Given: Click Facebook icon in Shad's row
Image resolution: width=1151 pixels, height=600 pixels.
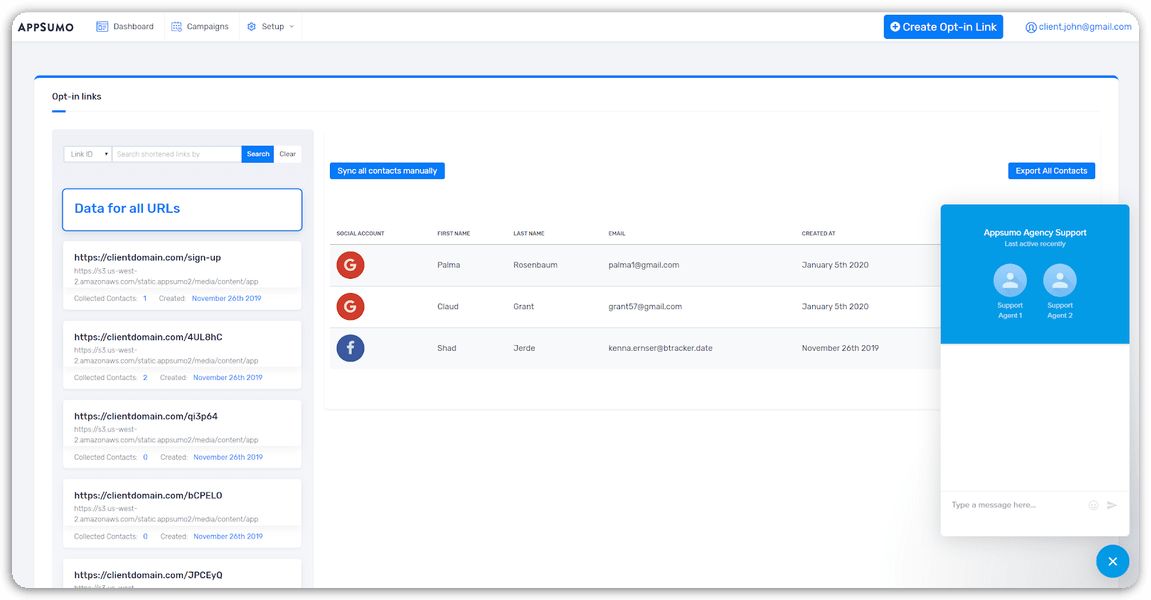Looking at the screenshot, I should 350,348.
